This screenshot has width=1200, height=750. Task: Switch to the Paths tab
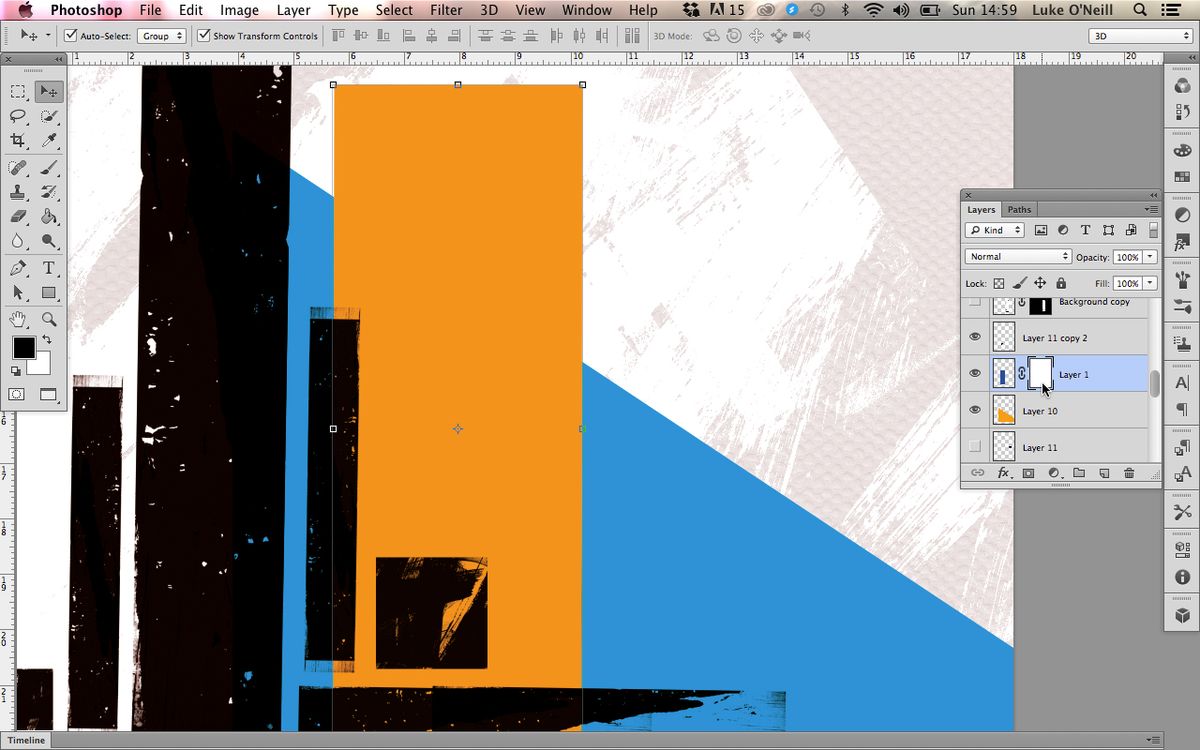tap(1019, 209)
